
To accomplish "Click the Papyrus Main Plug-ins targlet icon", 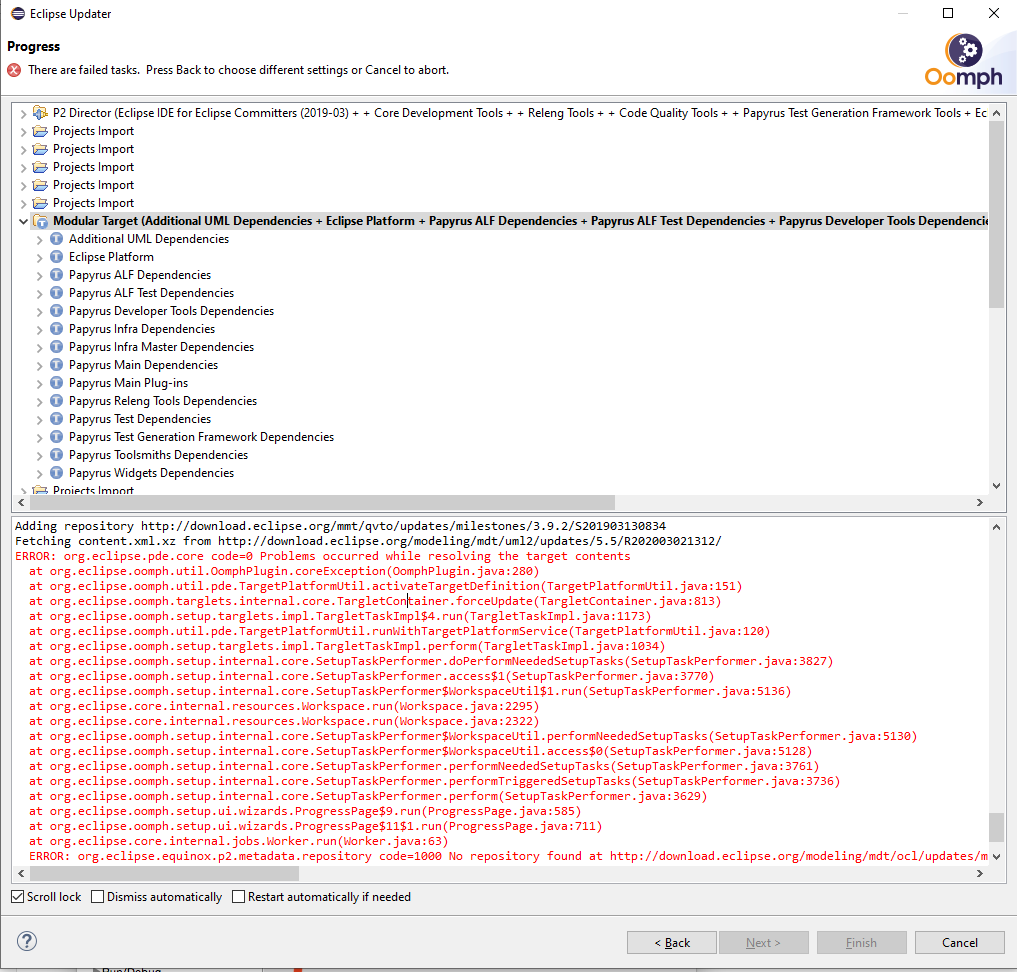I will pos(56,383).
